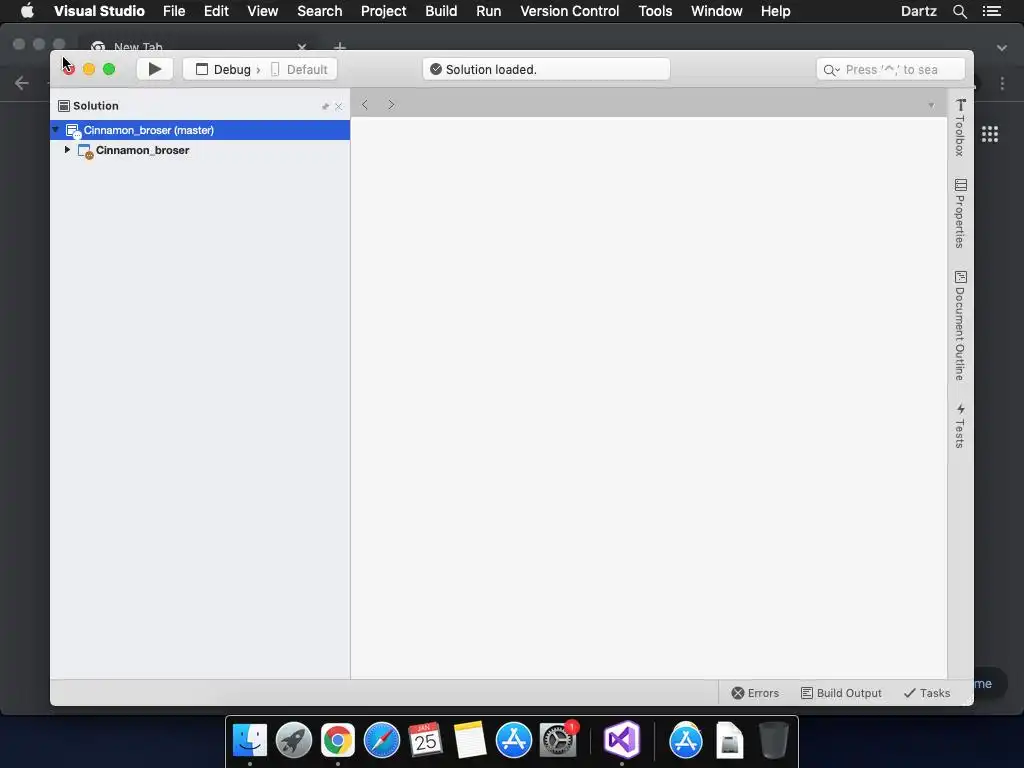The height and width of the screenshot is (768, 1024).
Task: Open the Apple menu
Action: click(27, 11)
